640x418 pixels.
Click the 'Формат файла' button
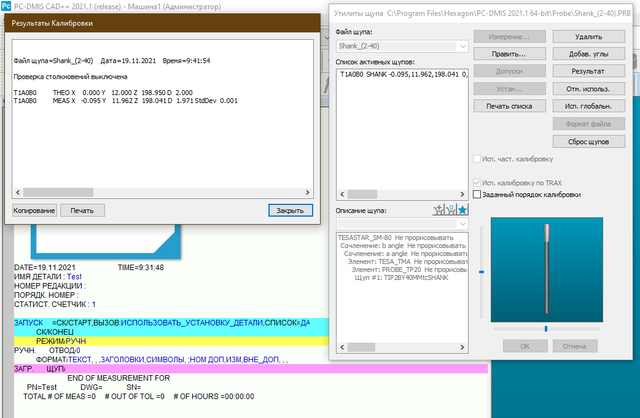click(589, 124)
